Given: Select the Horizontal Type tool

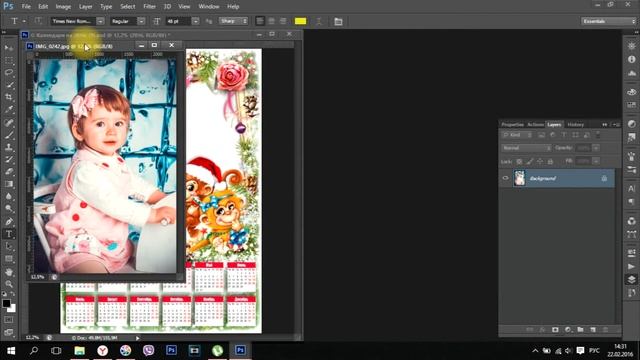Looking at the screenshot, I should coord(9,234).
